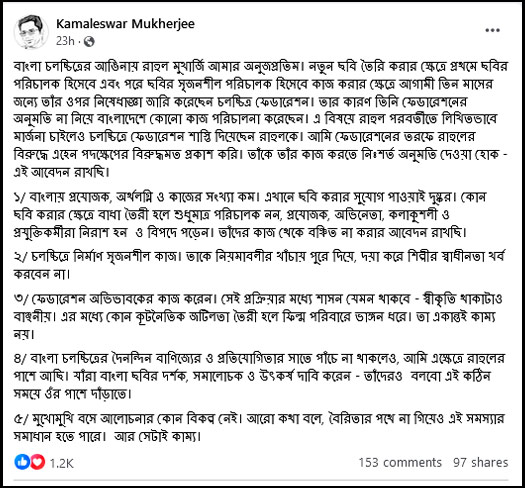View the 1.2K reactions count

[x=62, y=463]
